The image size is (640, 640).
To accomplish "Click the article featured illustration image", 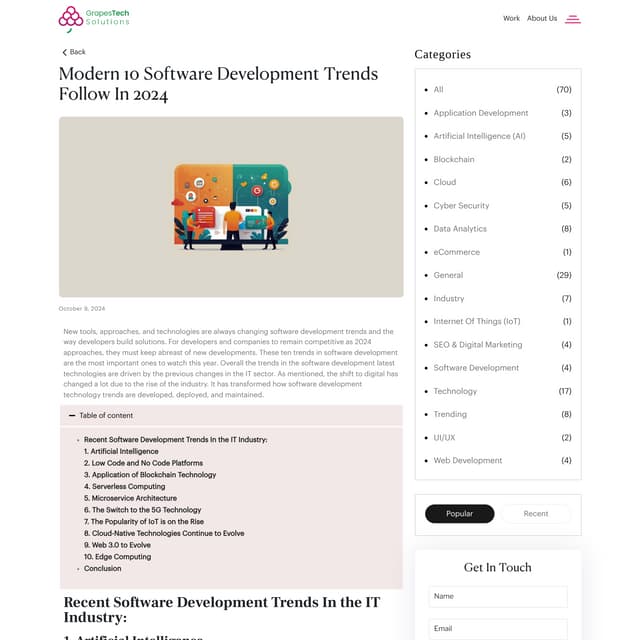I will coord(231,207).
